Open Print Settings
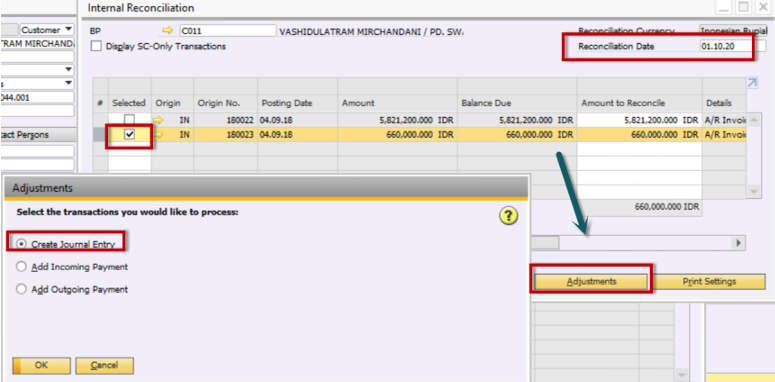 tap(709, 281)
